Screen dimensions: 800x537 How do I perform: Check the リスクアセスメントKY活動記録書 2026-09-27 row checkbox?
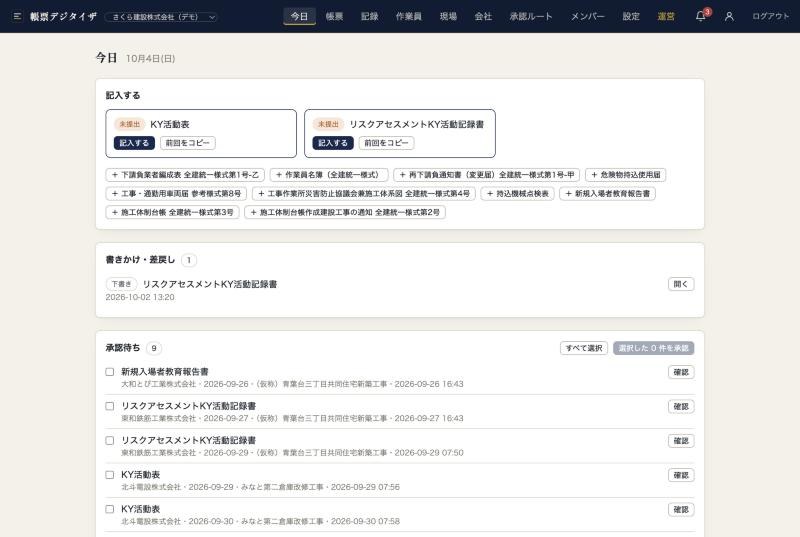click(110, 406)
